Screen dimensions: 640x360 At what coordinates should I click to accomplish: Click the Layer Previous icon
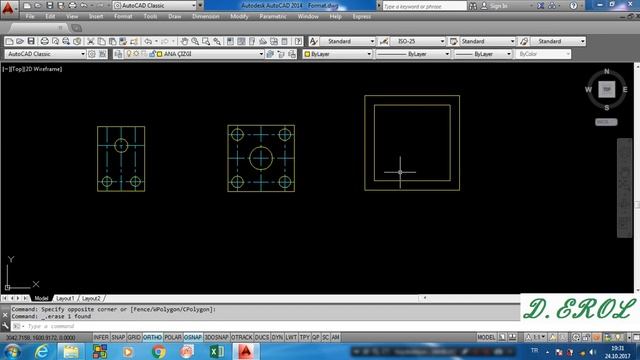(x=281, y=54)
